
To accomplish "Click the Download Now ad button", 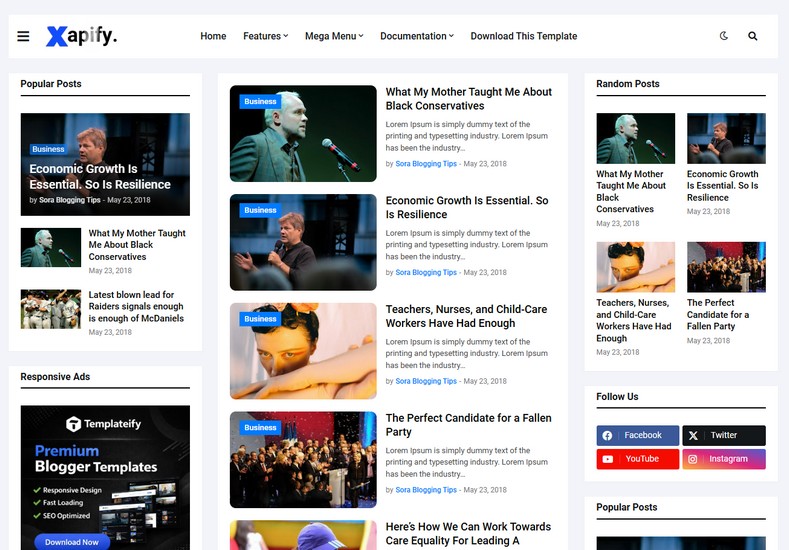I will click(72, 542).
